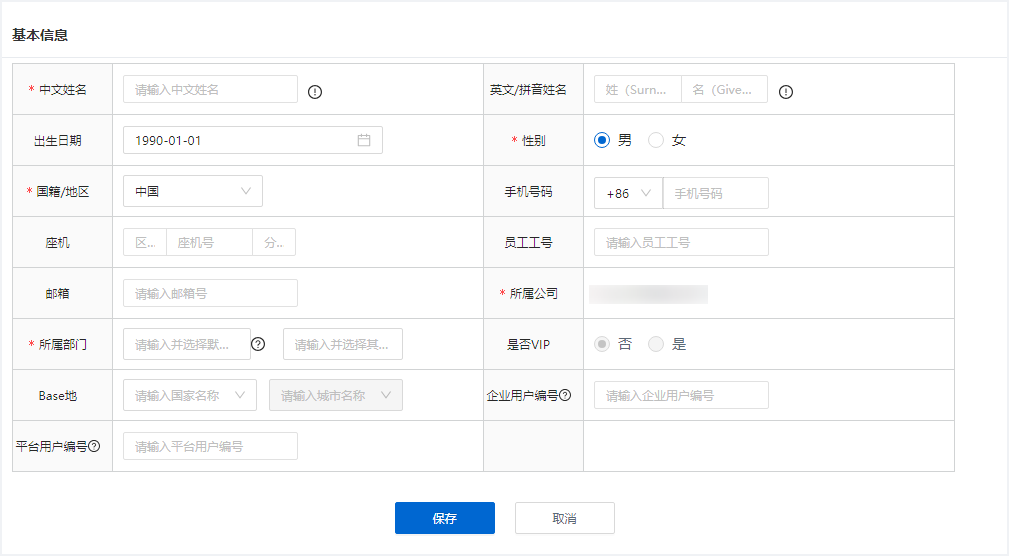Open the Base地 city name dropdown
Screen dimensions: 1009x556
click(x=336, y=395)
